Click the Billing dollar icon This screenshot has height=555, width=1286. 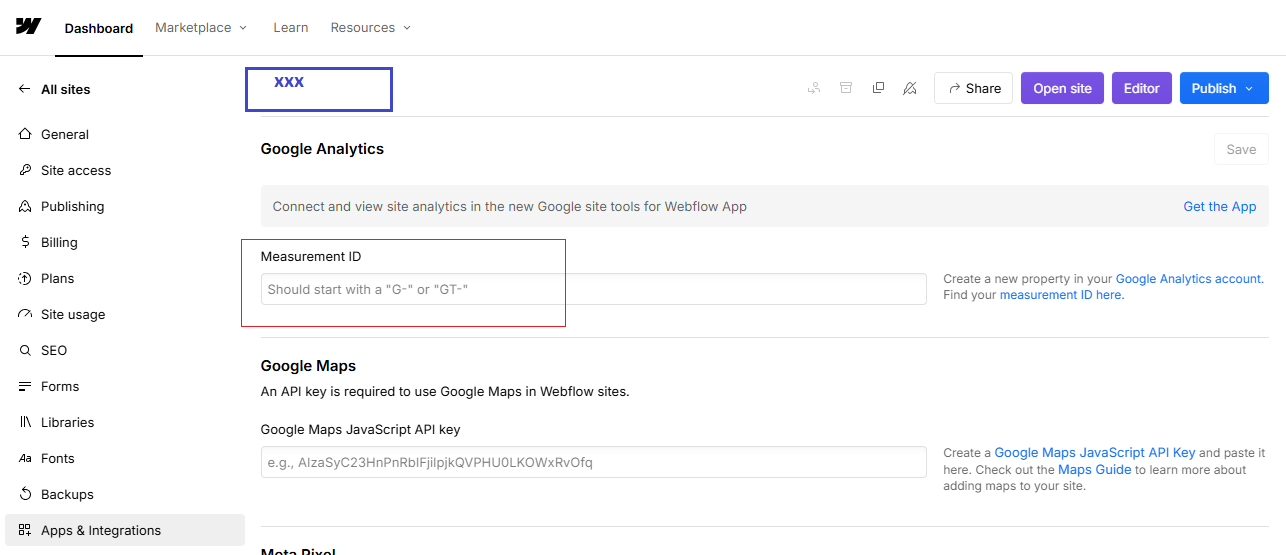point(25,242)
